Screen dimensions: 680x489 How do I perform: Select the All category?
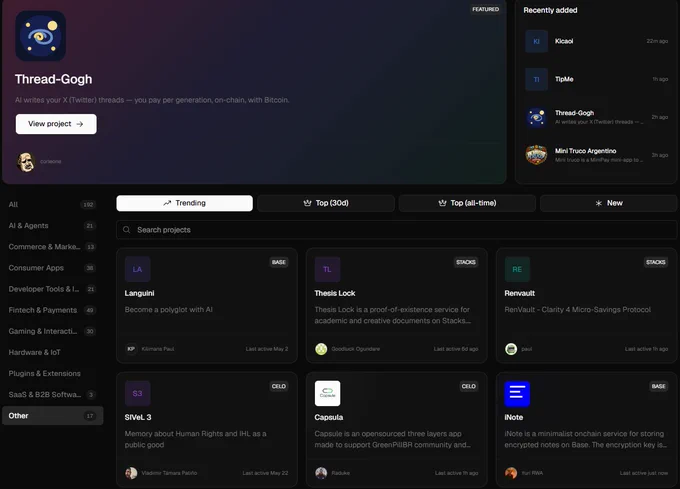click(x=52, y=204)
